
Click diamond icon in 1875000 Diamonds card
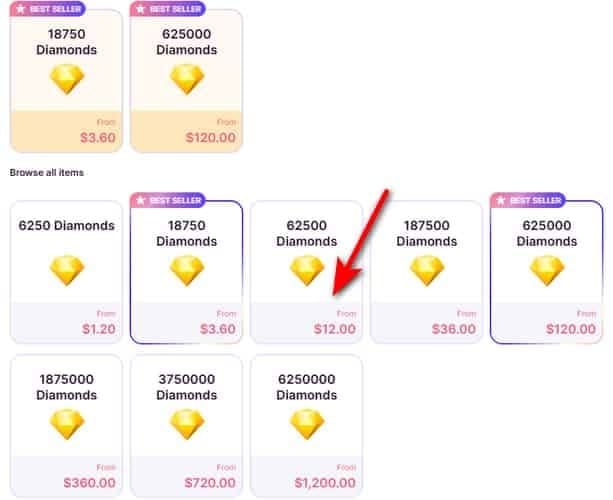click(67, 424)
